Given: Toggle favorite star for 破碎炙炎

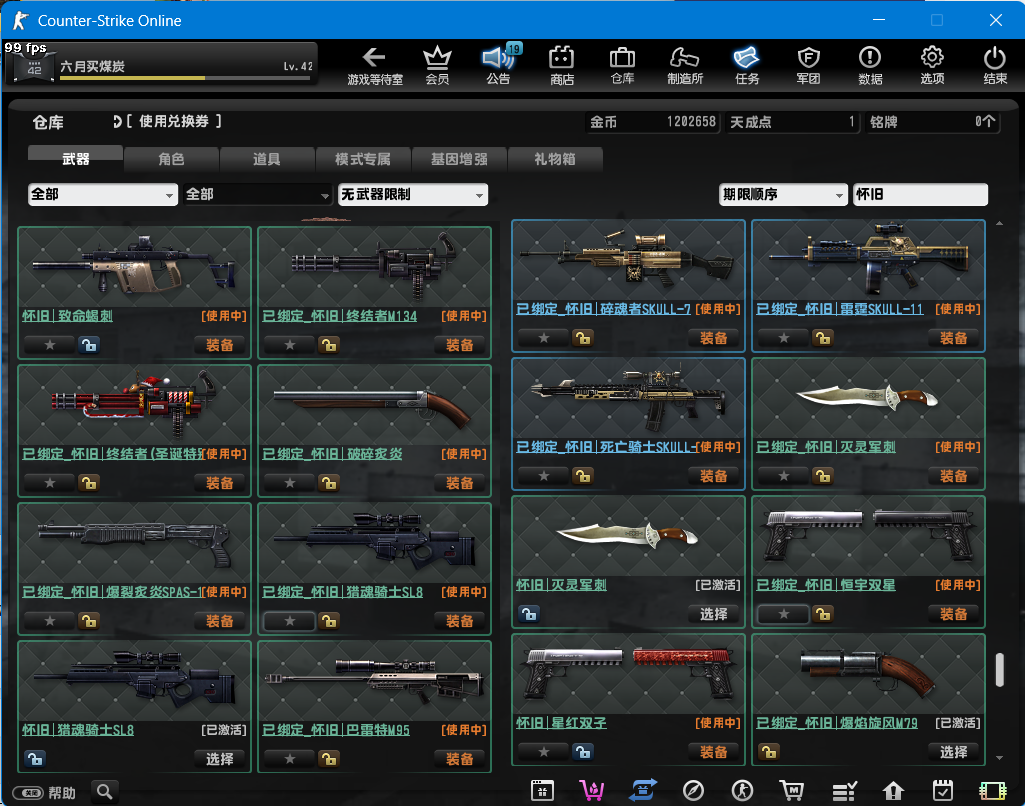Looking at the screenshot, I should pos(290,483).
